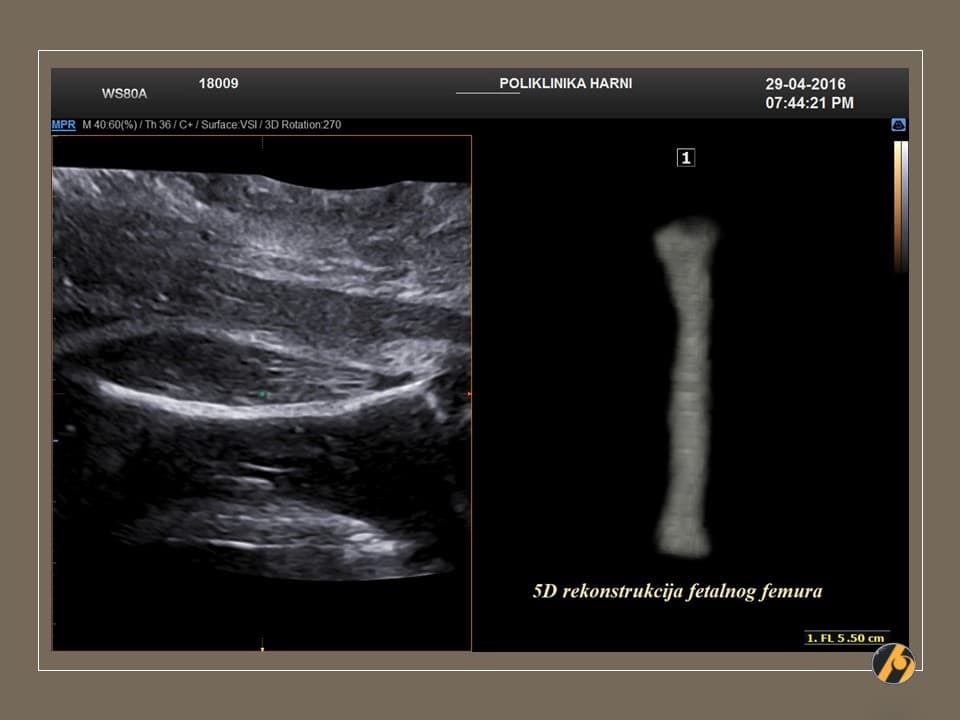Click the green center marker on ultrasound image

point(262,395)
